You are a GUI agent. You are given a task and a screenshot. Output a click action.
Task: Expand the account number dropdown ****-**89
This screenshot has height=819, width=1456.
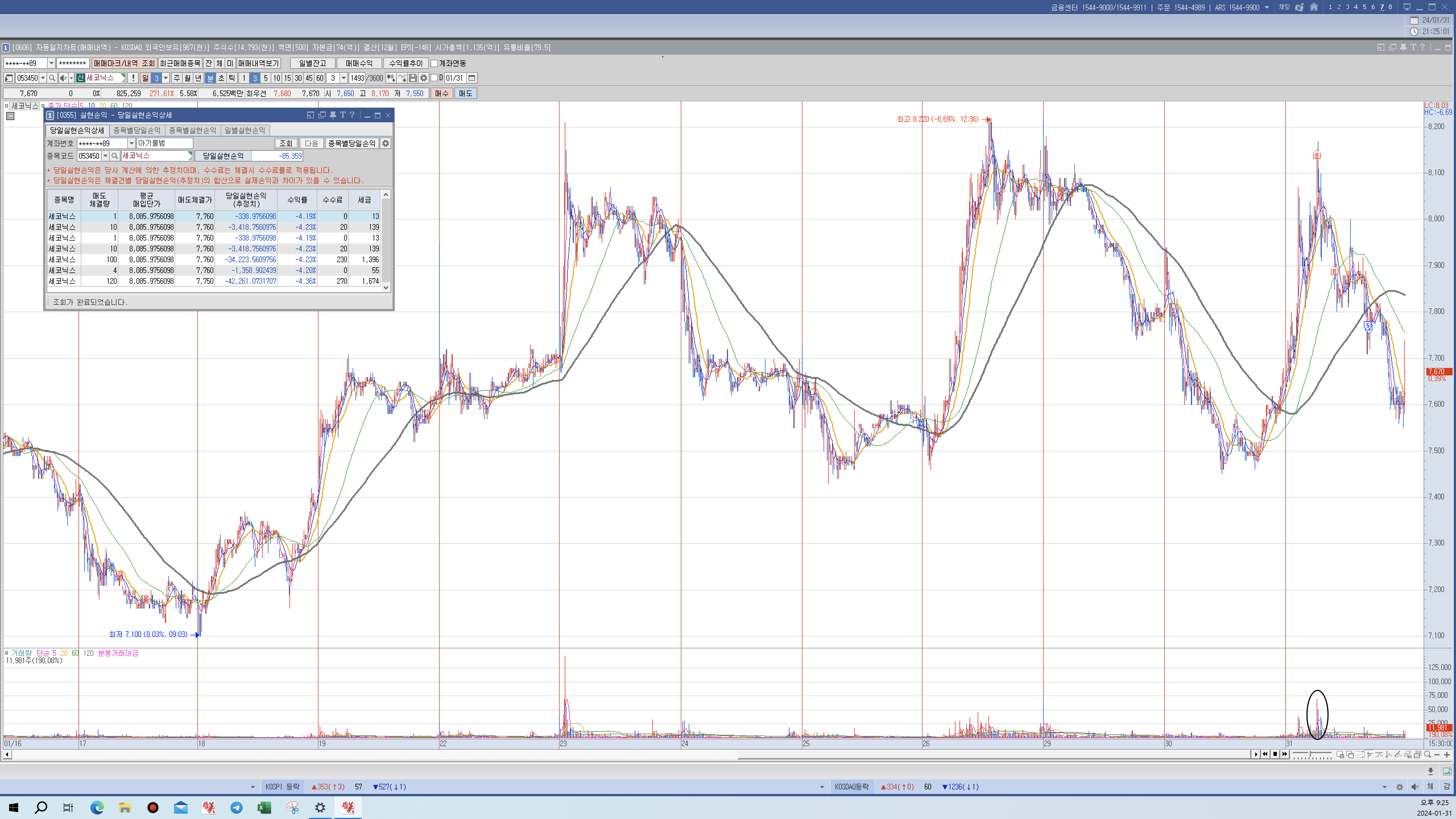(51, 63)
